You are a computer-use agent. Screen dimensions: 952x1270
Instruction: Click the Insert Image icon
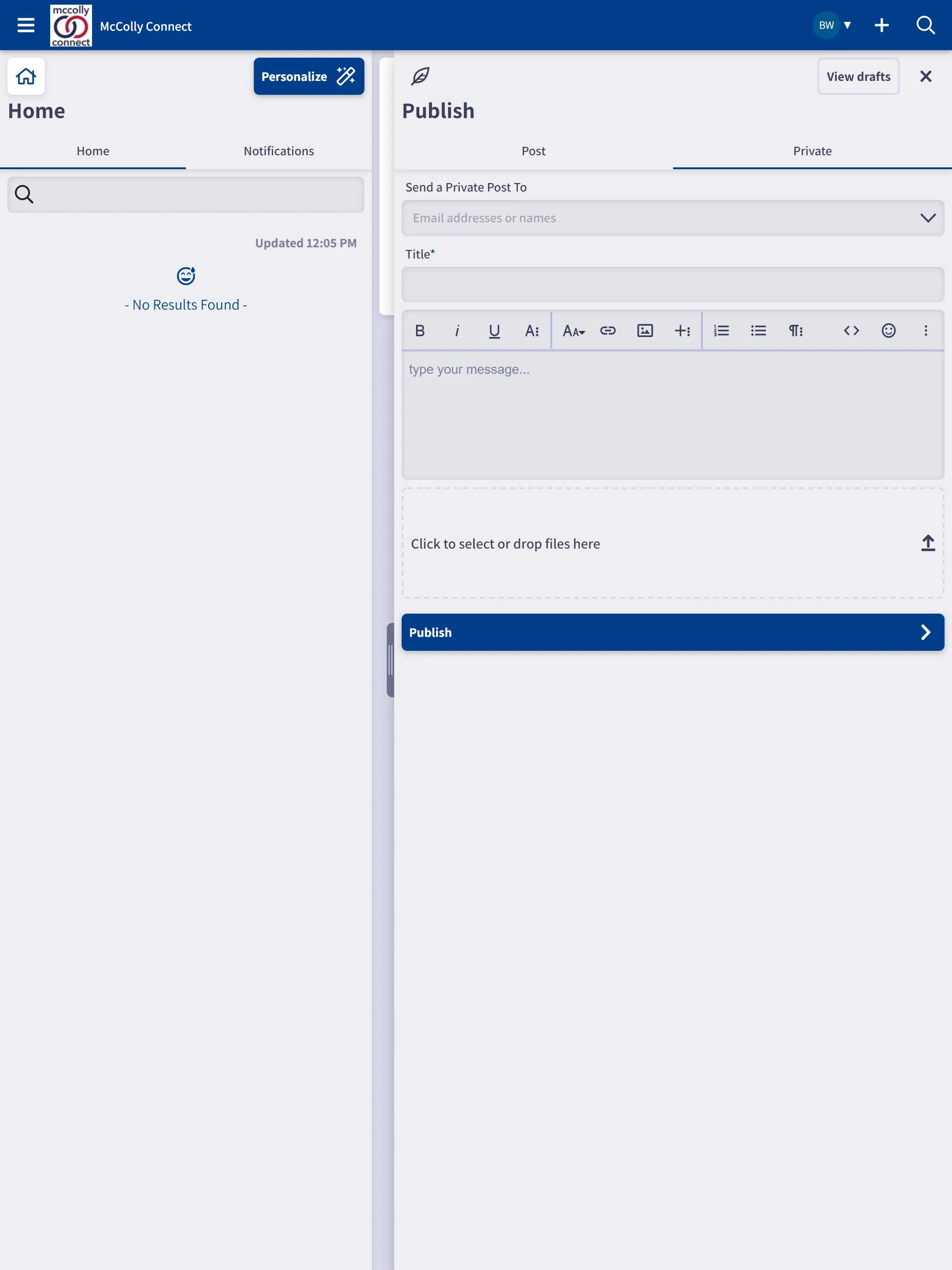645,330
